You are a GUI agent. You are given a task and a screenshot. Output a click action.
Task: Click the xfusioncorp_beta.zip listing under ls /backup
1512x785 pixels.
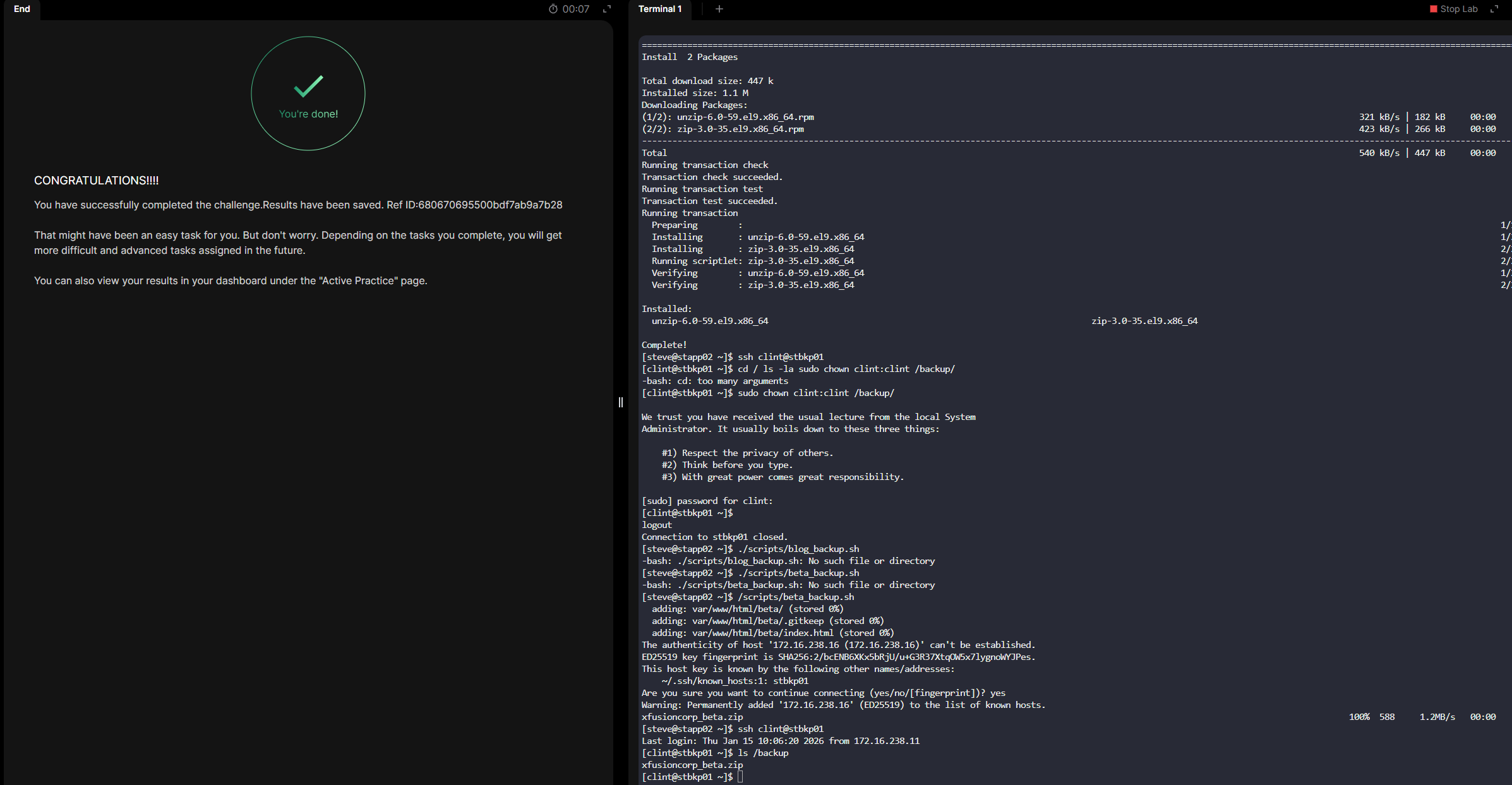(692, 765)
